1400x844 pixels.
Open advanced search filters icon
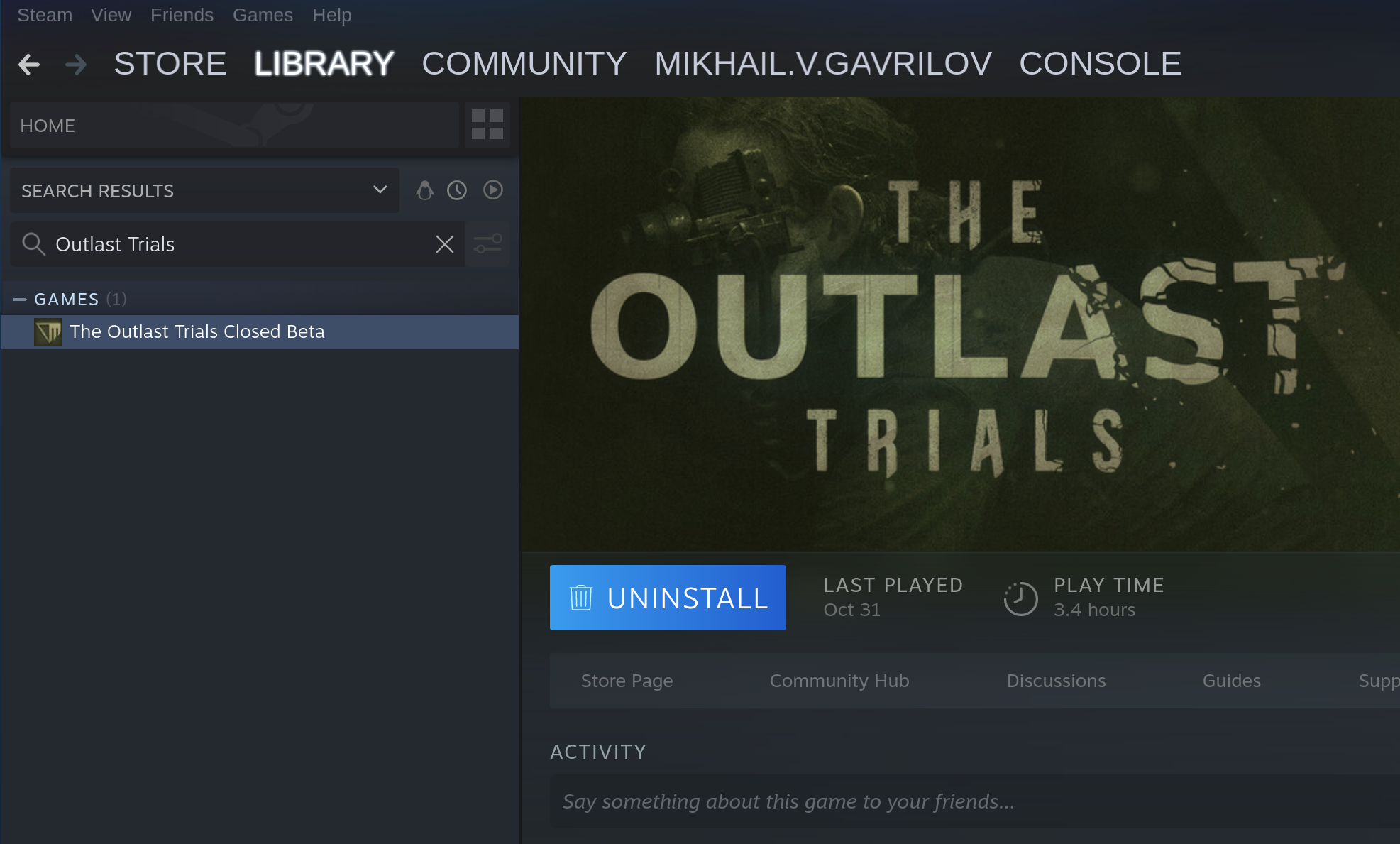488,244
